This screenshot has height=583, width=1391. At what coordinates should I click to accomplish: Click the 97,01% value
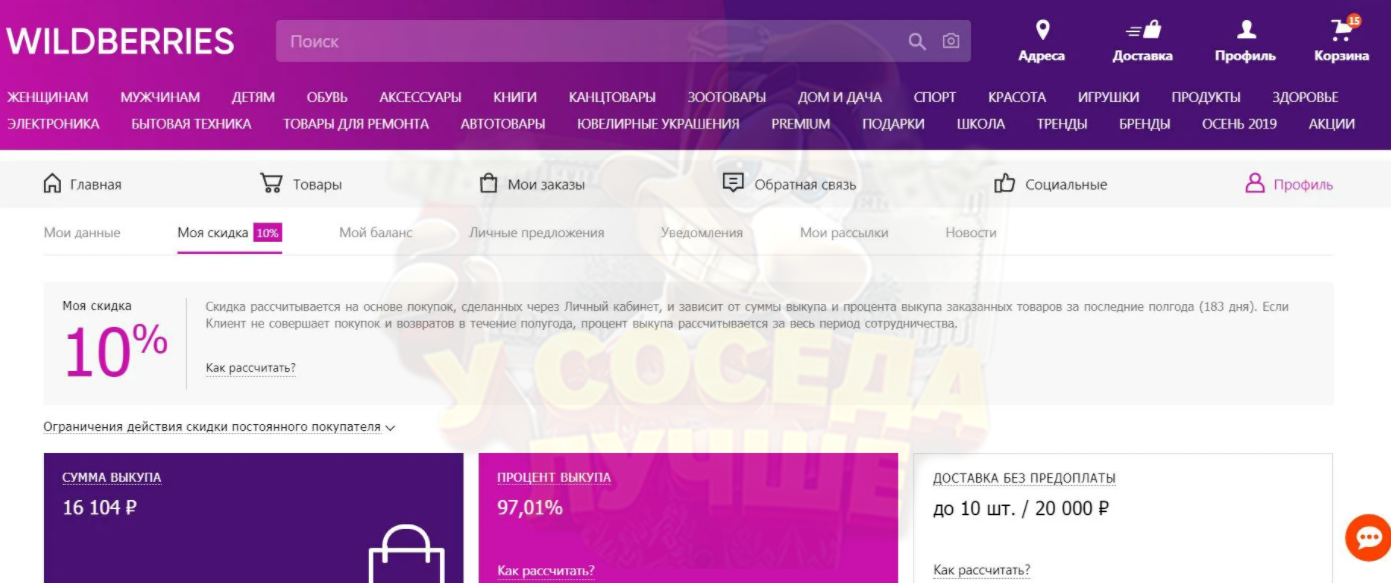click(530, 507)
